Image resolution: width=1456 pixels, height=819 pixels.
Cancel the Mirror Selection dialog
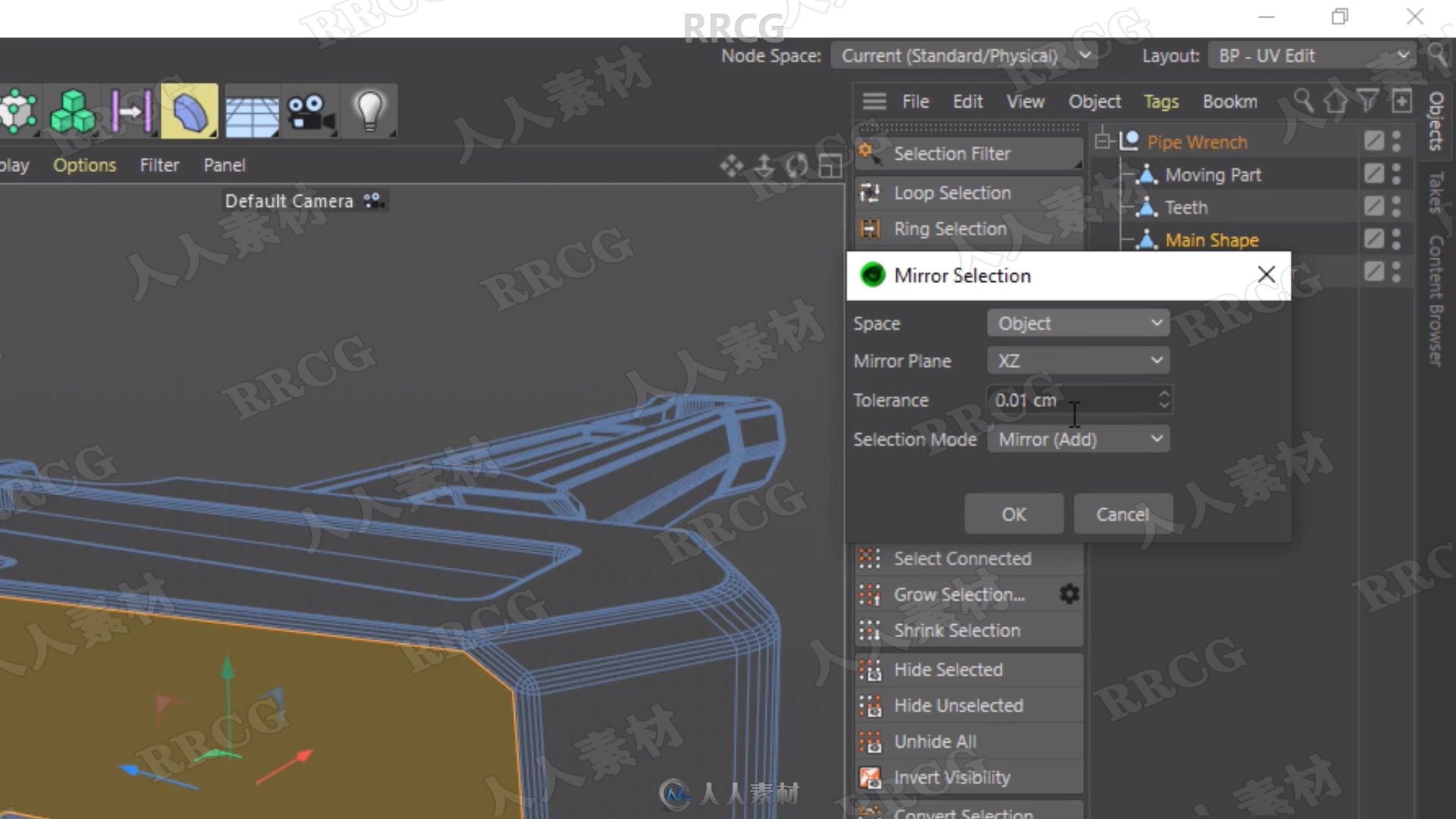click(1121, 514)
